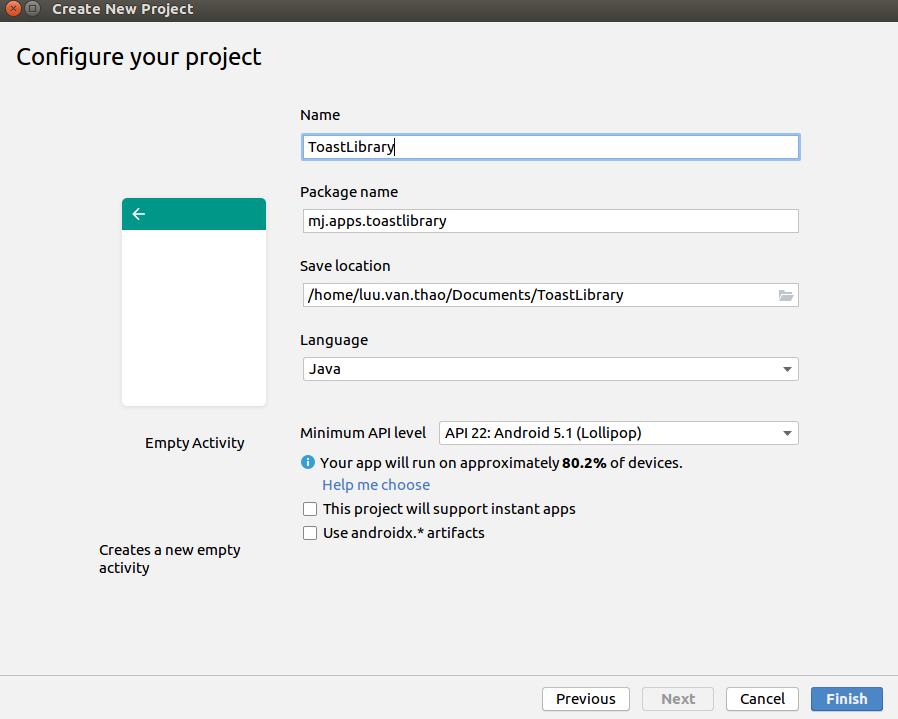Viewport: 898px width, 719px height.
Task: Open the Language dropdown showing Java
Action: click(x=549, y=369)
